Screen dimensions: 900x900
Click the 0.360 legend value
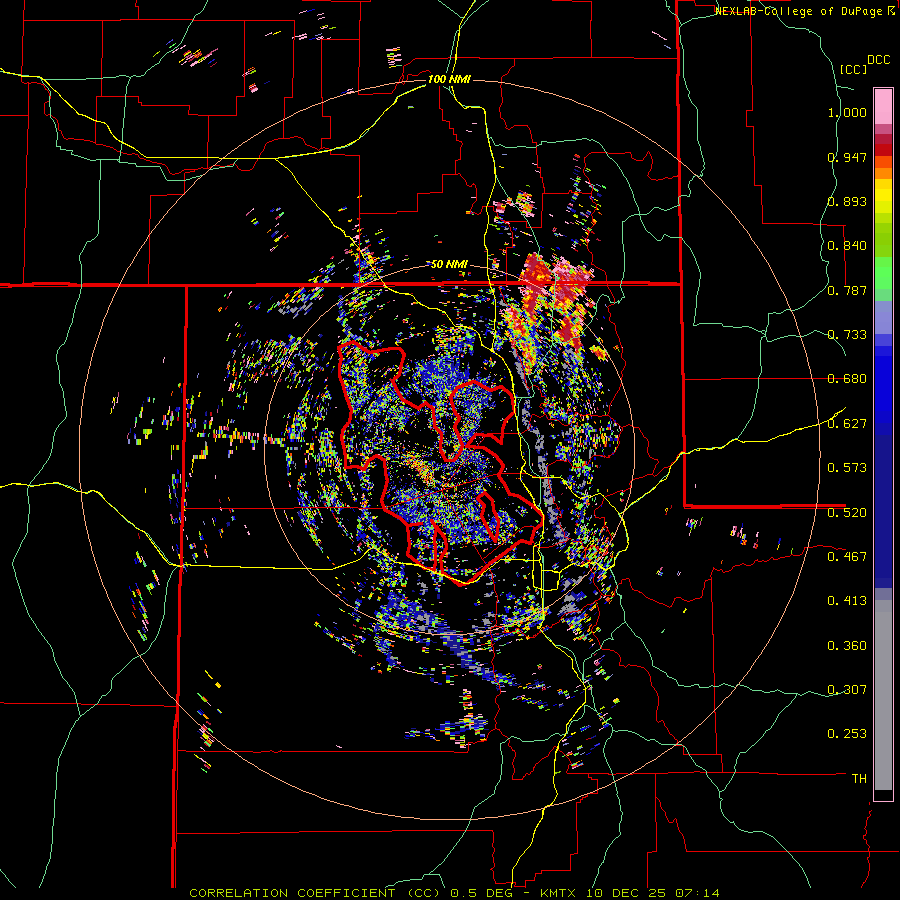[847, 646]
